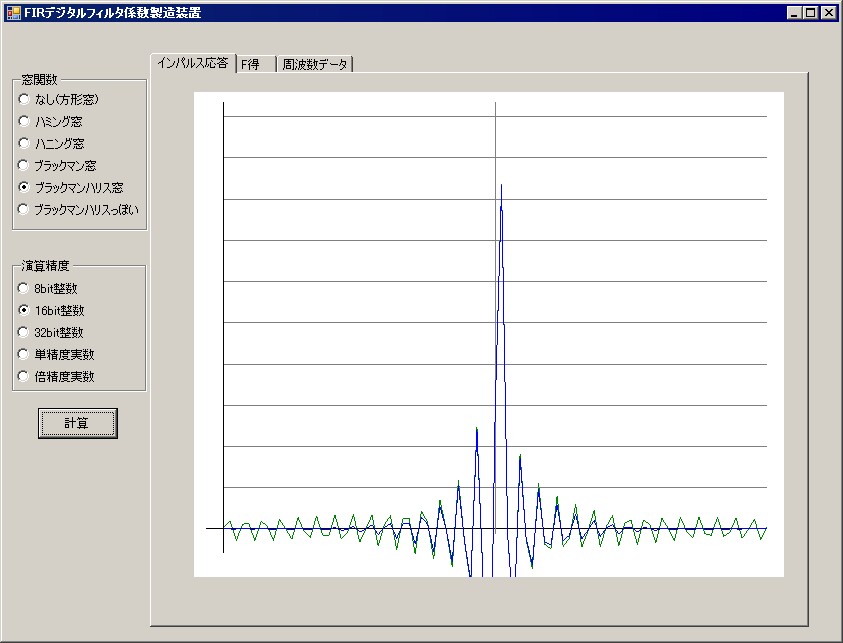Select the ブラックマン窓 radio option
This screenshot has height=643, width=843.
(58, 166)
